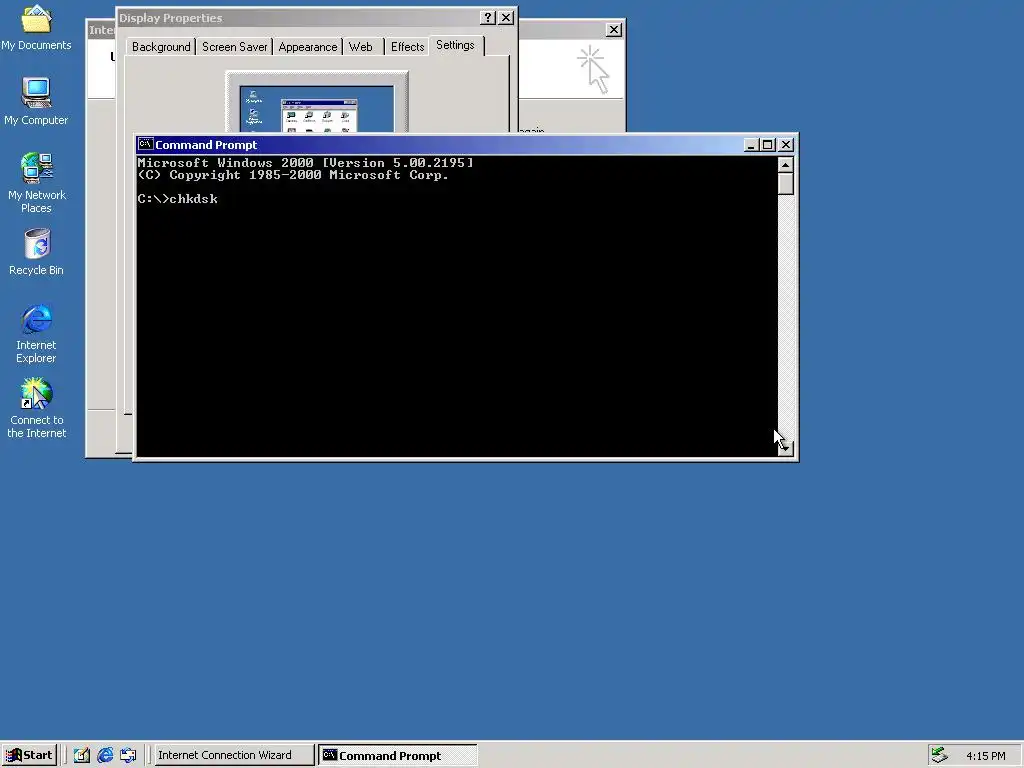Image resolution: width=1024 pixels, height=768 pixels.
Task: Click Command Prompt scrollbar down arrow
Action: pos(786,448)
